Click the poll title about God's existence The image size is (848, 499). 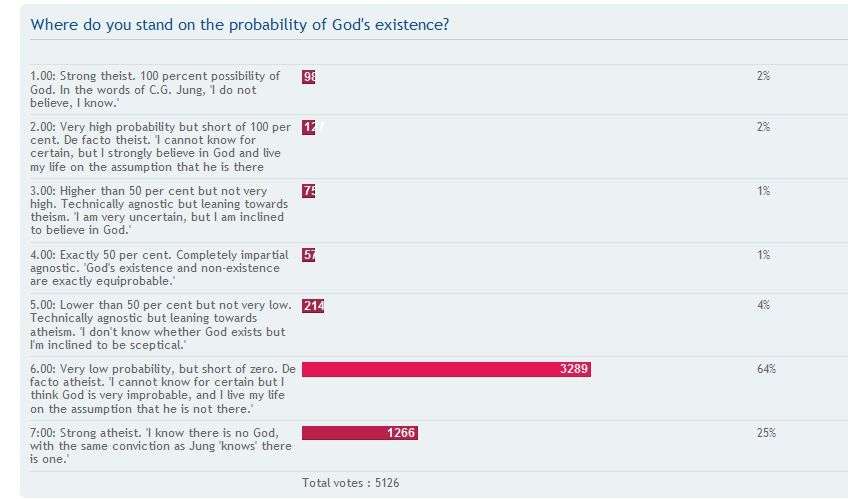click(x=240, y=24)
